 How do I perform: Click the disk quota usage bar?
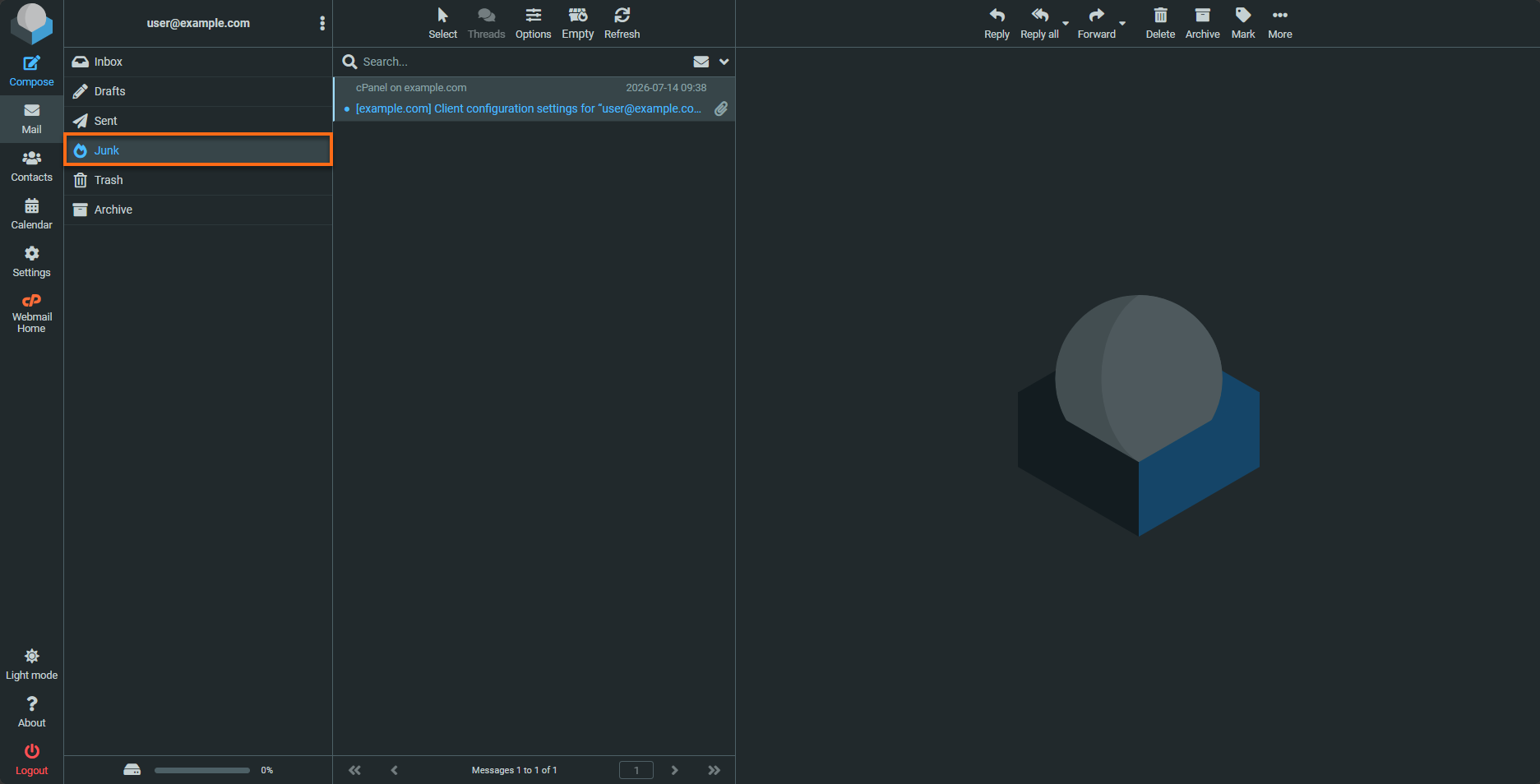click(202, 770)
